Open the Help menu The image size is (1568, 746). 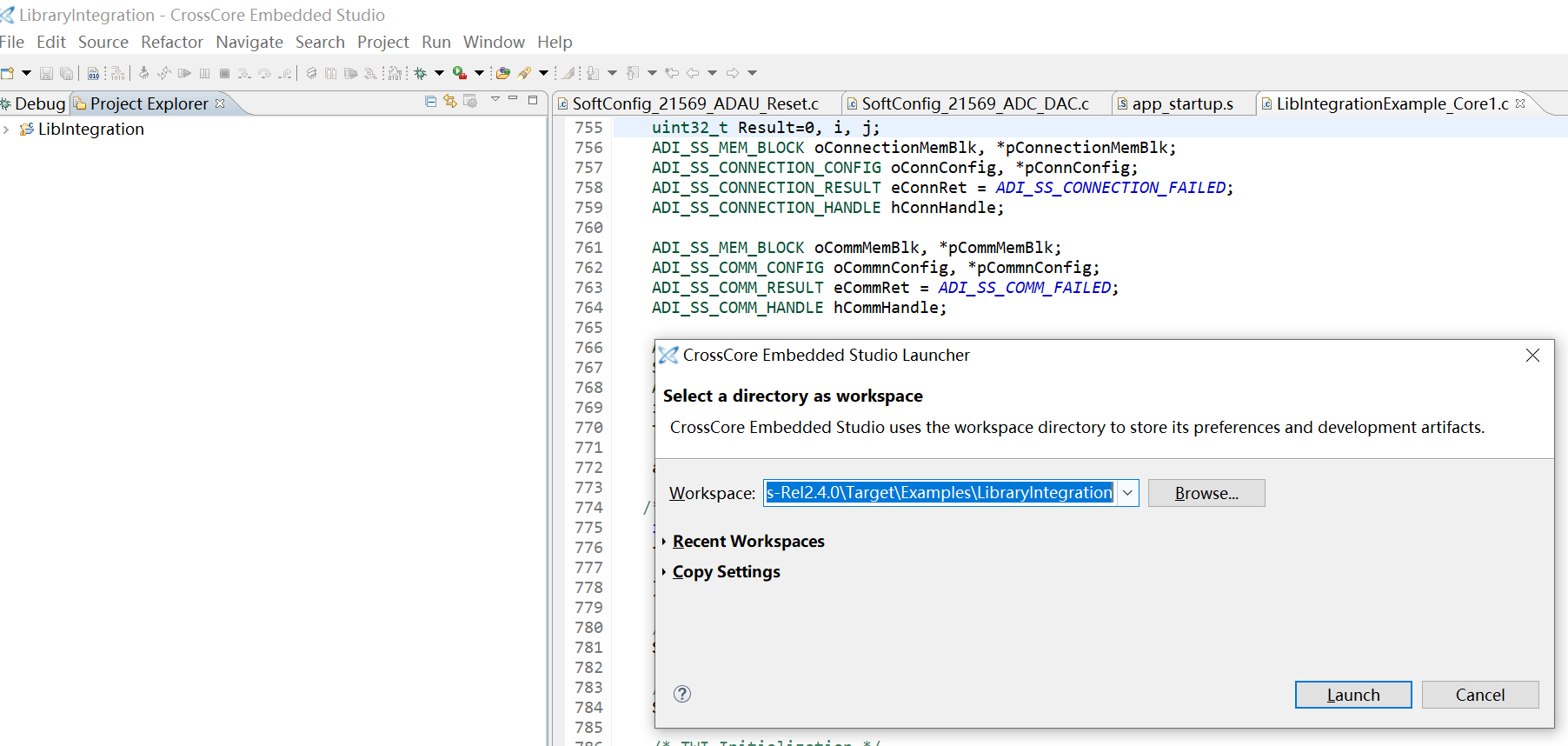pos(555,42)
